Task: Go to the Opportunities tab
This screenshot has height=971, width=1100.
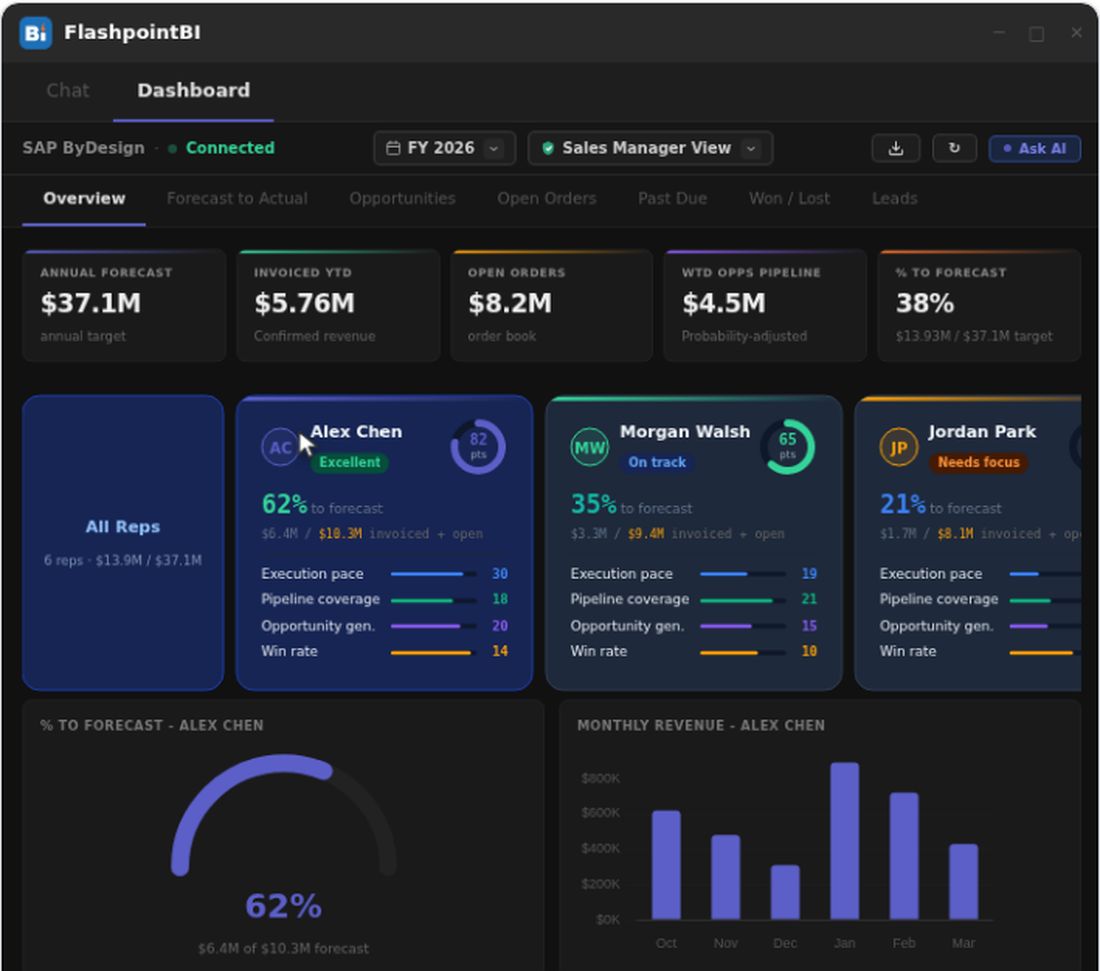Action: 403,199
